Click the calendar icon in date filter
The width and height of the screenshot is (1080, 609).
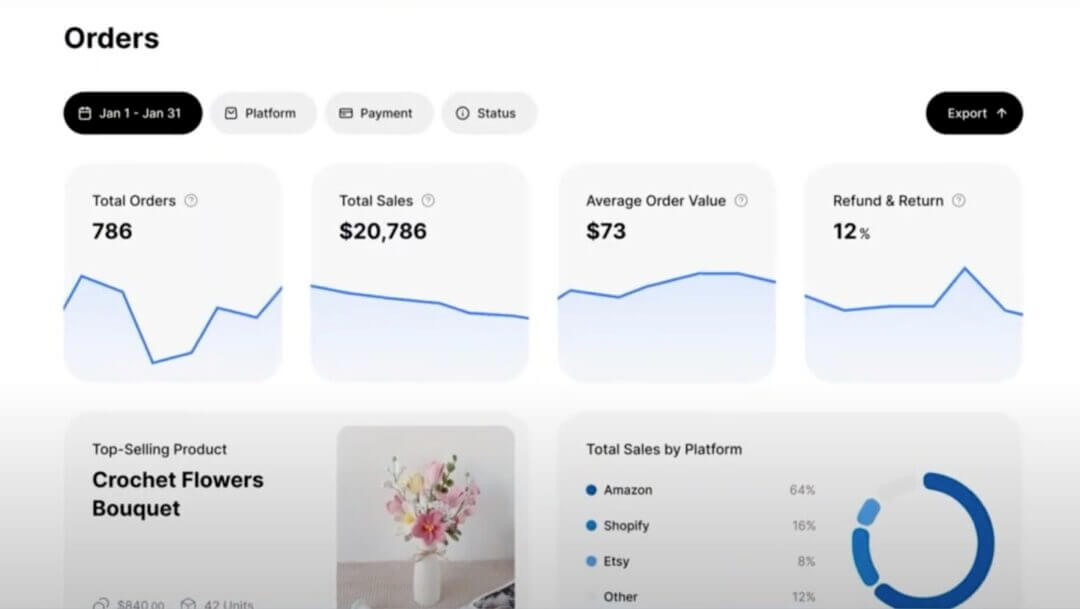click(x=85, y=113)
